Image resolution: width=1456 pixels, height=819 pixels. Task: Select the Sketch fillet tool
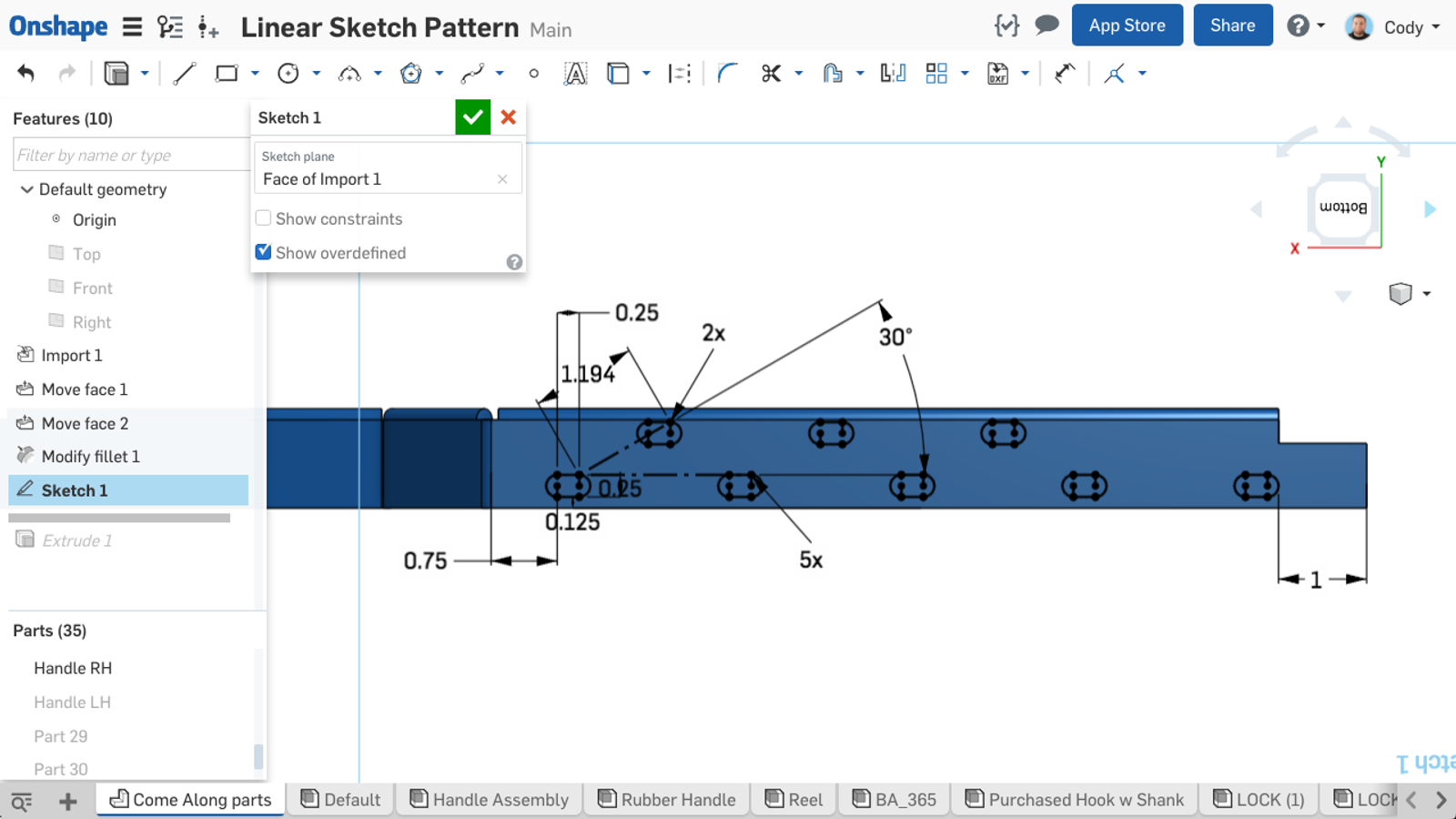click(727, 73)
